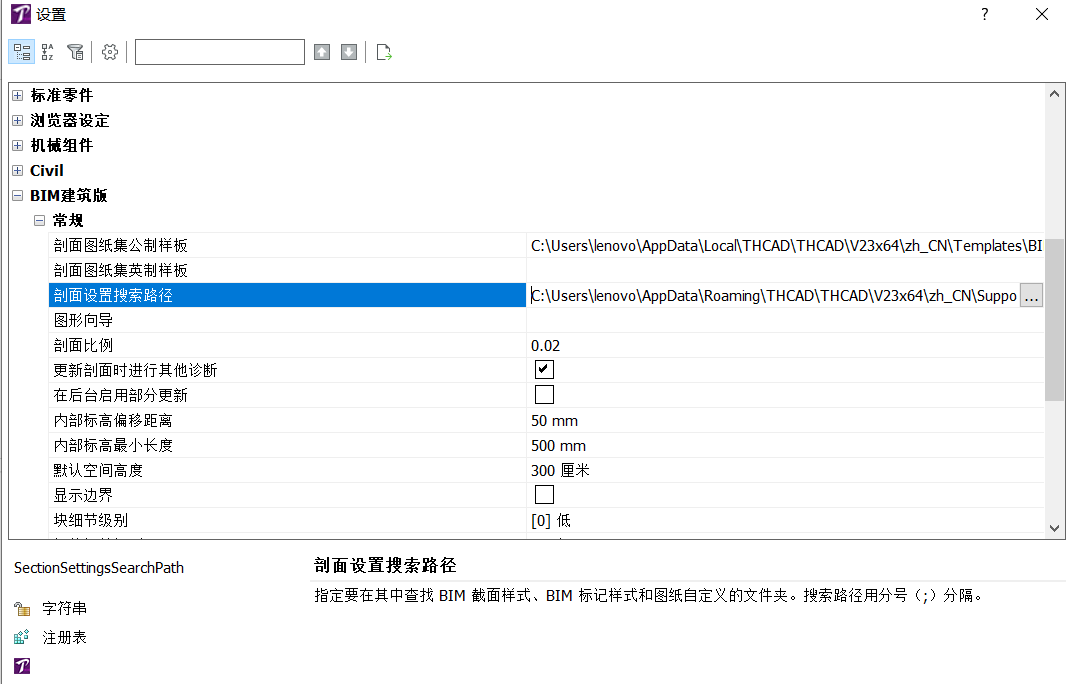Screen dimensions: 1066x684
Task: Click the search text field
Action: tap(220, 52)
